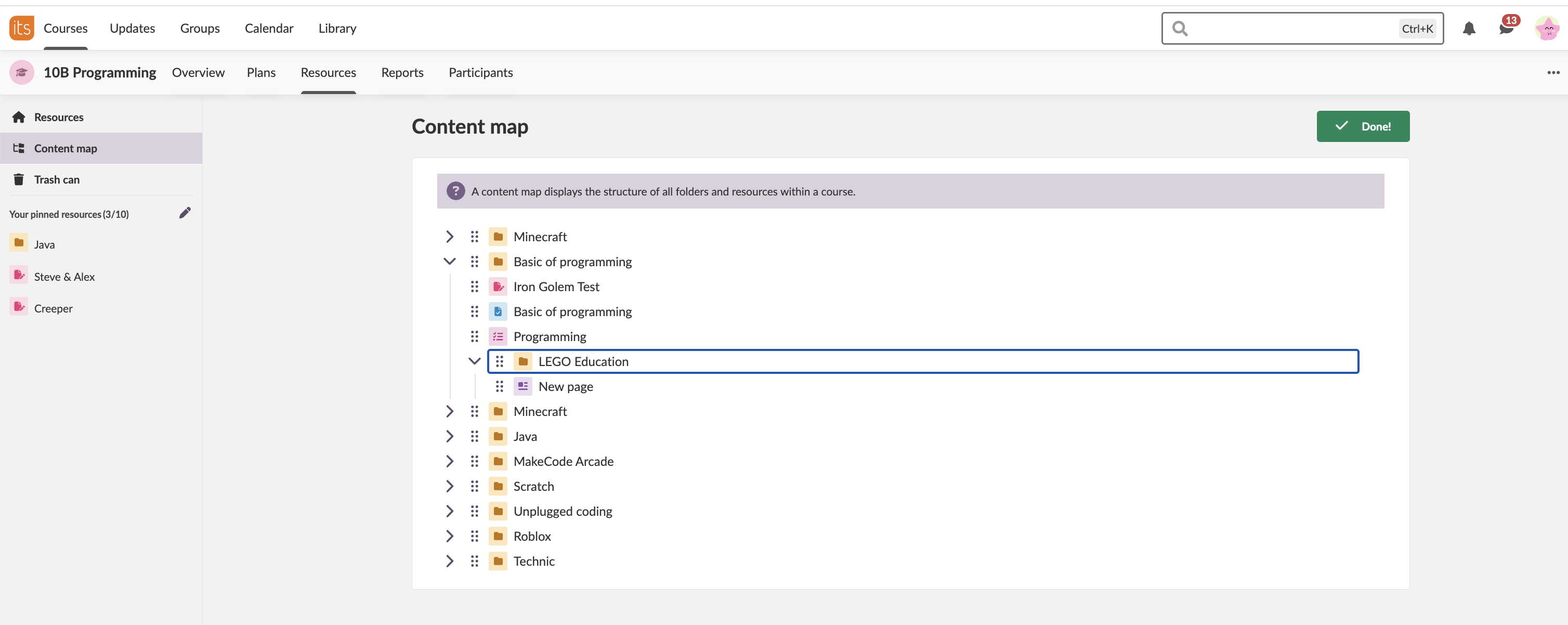Click the Trash can sidebar item
This screenshot has height=625, width=1568.
(57, 179)
